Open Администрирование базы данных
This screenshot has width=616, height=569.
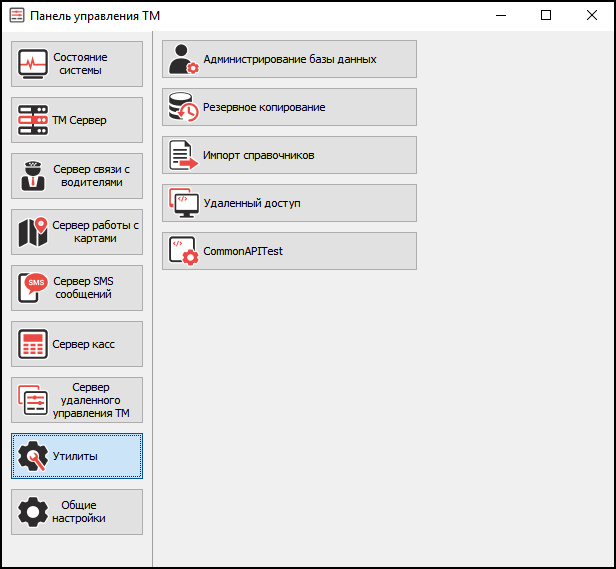click(x=289, y=59)
